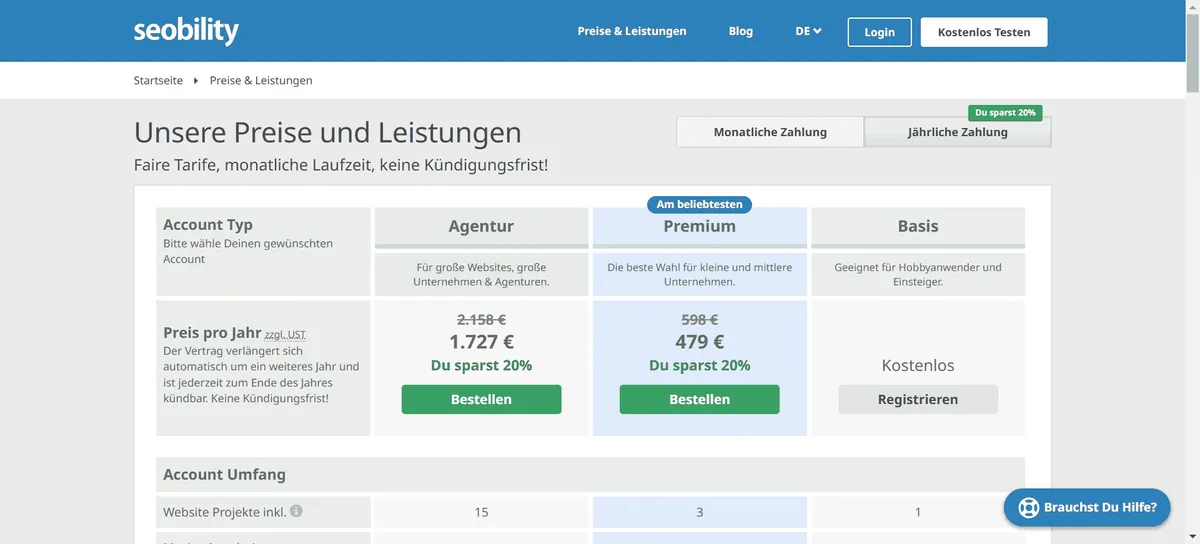This screenshot has width=1200, height=544.
Task: Open the Blog page in header
Action: coord(741,31)
